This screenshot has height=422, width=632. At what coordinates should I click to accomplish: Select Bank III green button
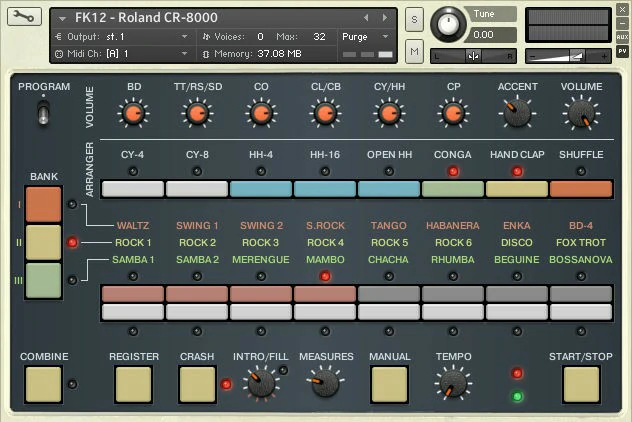44,281
